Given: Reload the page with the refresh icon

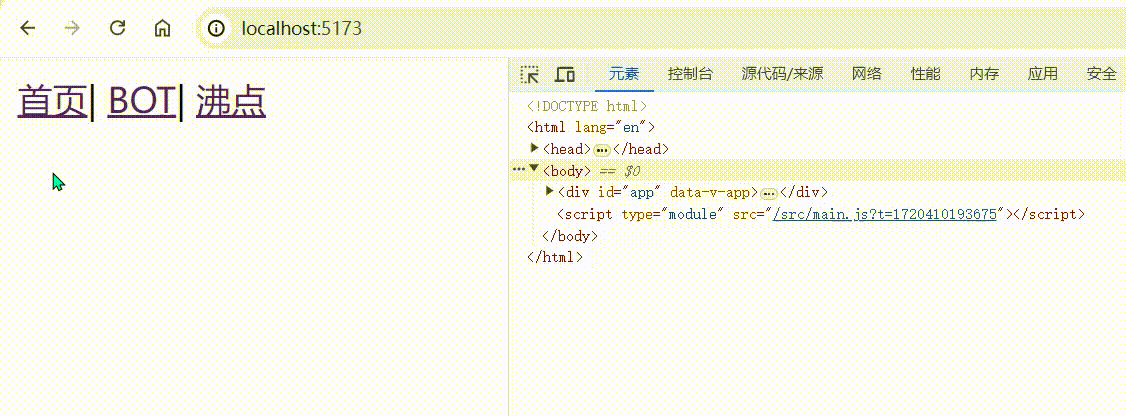Looking at the screenshot, I should (x=117, y=28).
